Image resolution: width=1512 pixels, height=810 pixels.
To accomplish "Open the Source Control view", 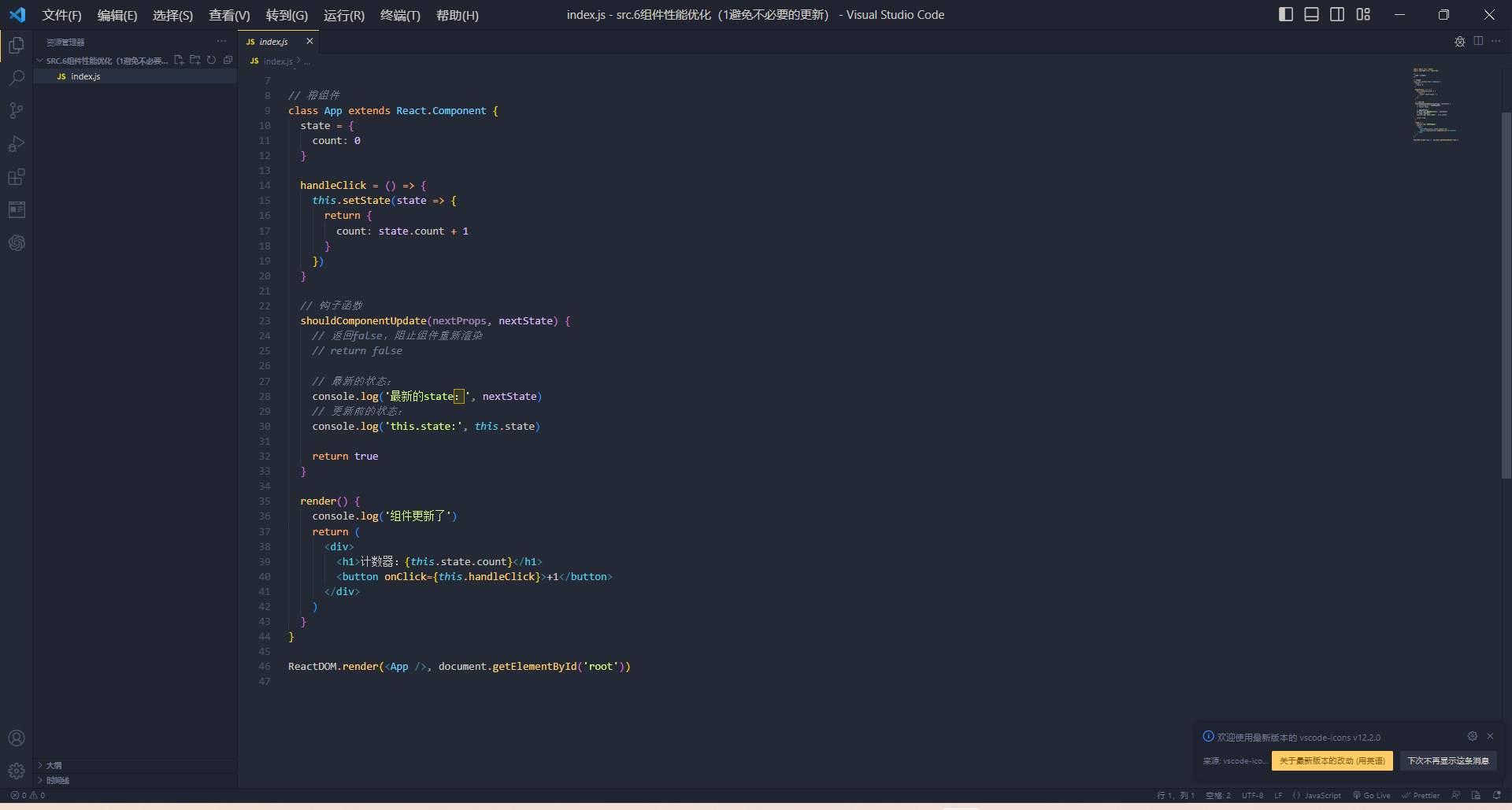I will coord(17,110).
